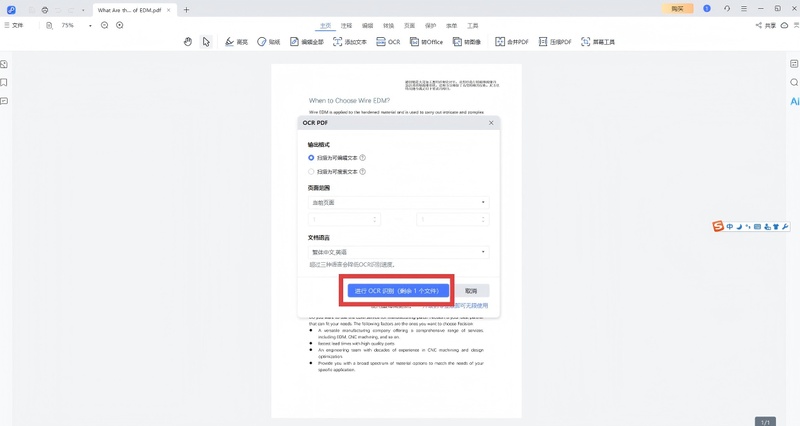The height and width of the screenshot is (426, 800).
Task: Switch to the 注释 ribbon tab
Action: (346, 25)
